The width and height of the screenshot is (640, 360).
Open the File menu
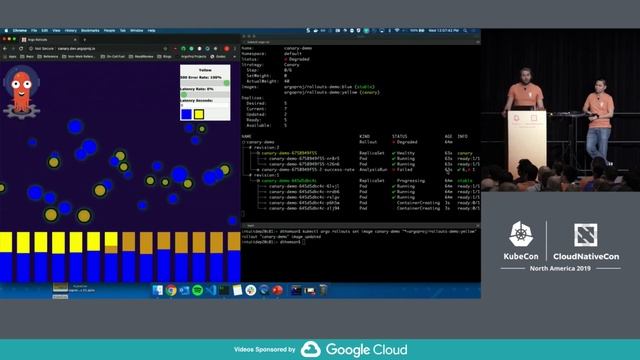tap(34, 31)
